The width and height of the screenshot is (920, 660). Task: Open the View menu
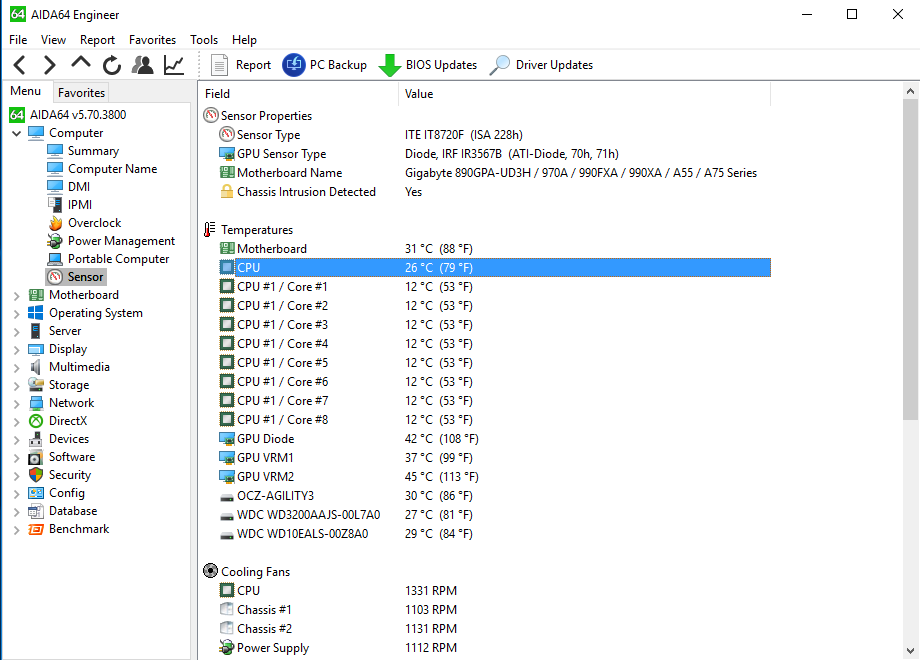point(53,40)
